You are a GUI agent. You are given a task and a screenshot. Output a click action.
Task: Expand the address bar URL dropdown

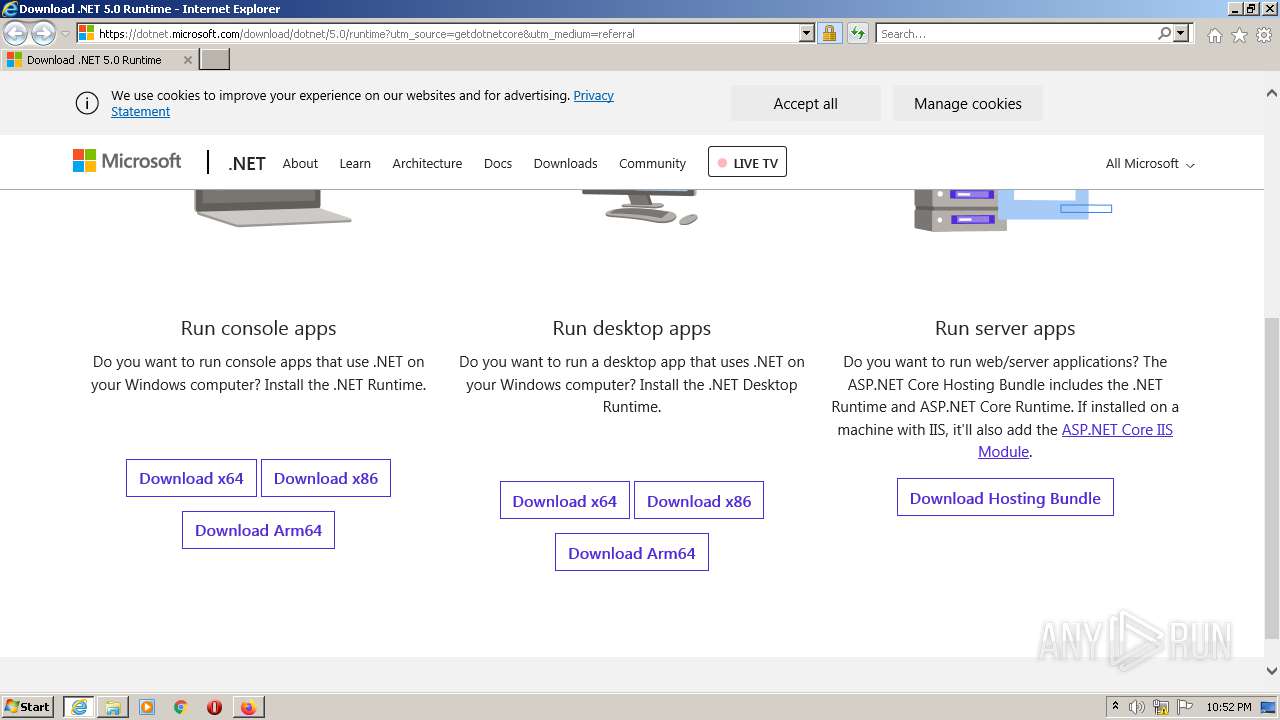(807, 33)
